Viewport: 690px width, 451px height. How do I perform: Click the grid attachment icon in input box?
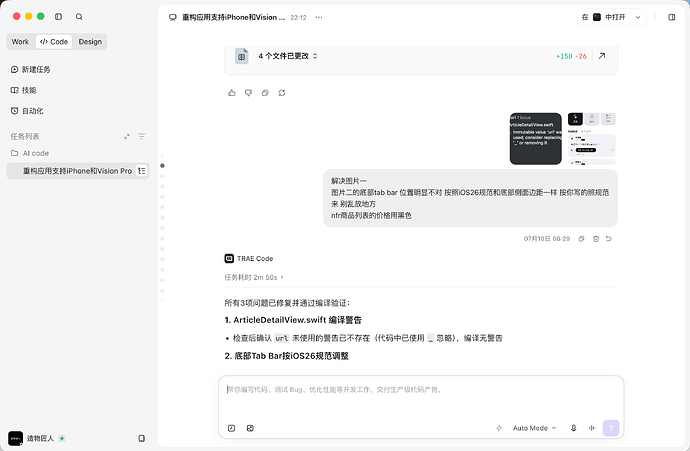250,428
